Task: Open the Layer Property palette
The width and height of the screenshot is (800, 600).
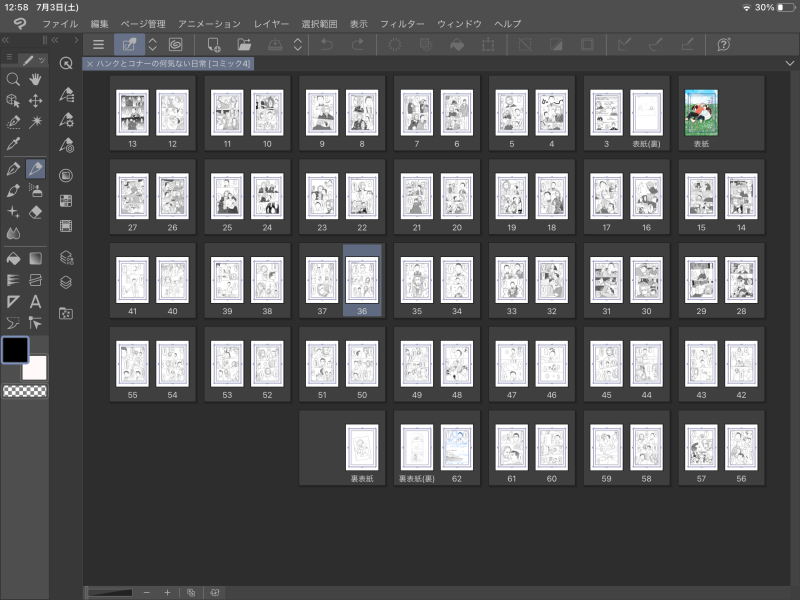Action: 66,257
